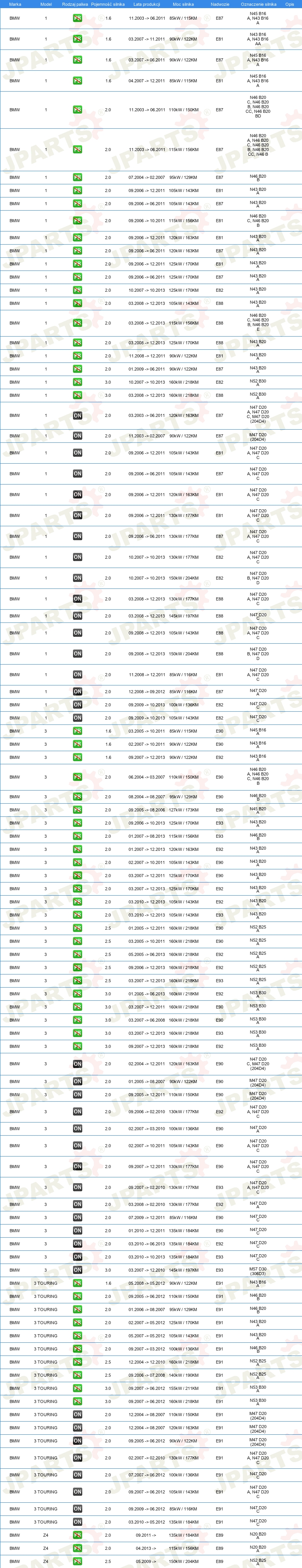Click PB icon for Z4 row 04.2013 ->
Image resolution: width=302 pixels, height=1568 pixels.
click(77, 1548)
